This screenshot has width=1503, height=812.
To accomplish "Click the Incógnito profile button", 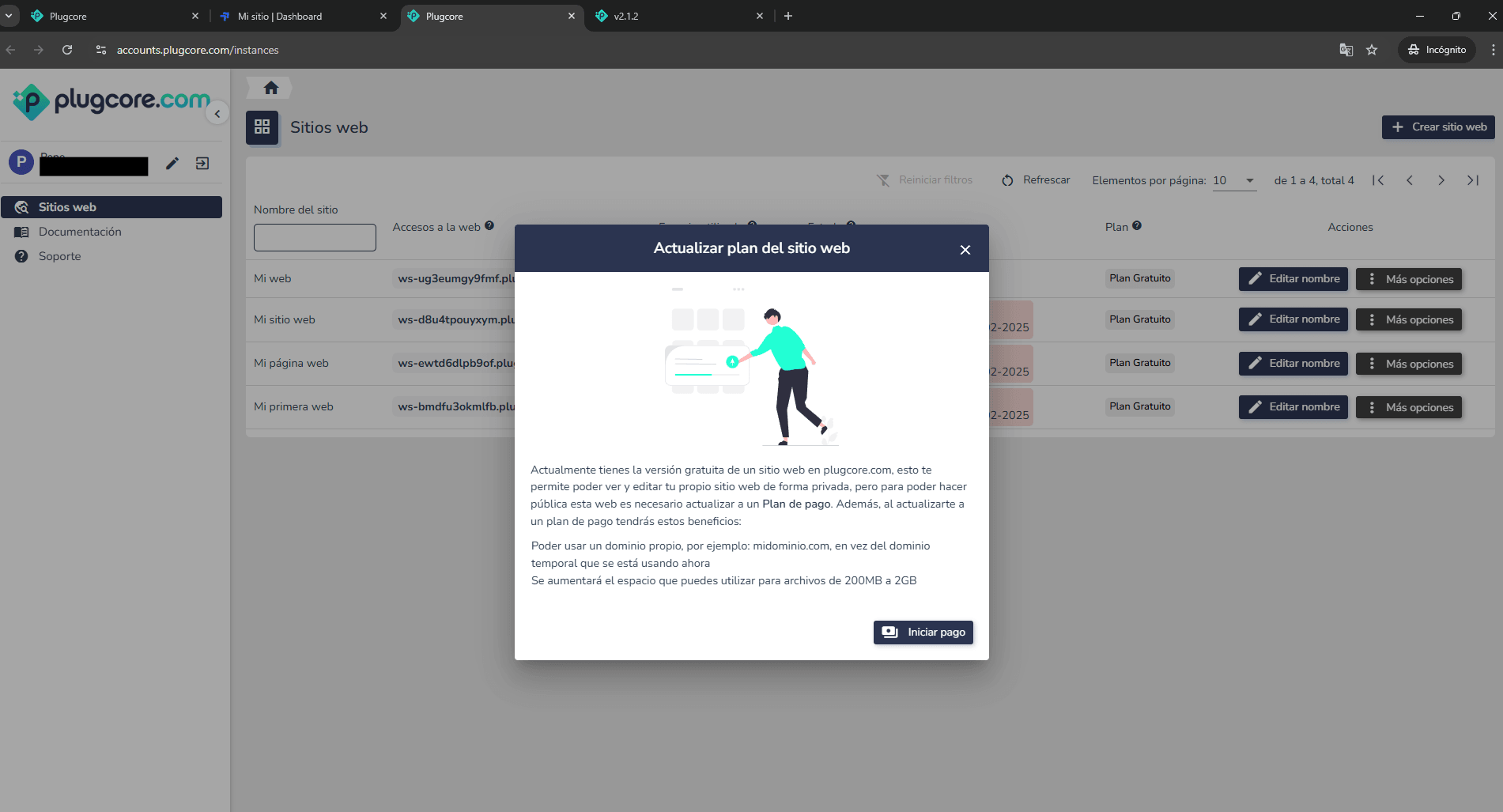I will pyautogui.click(x=1437, y=50).
